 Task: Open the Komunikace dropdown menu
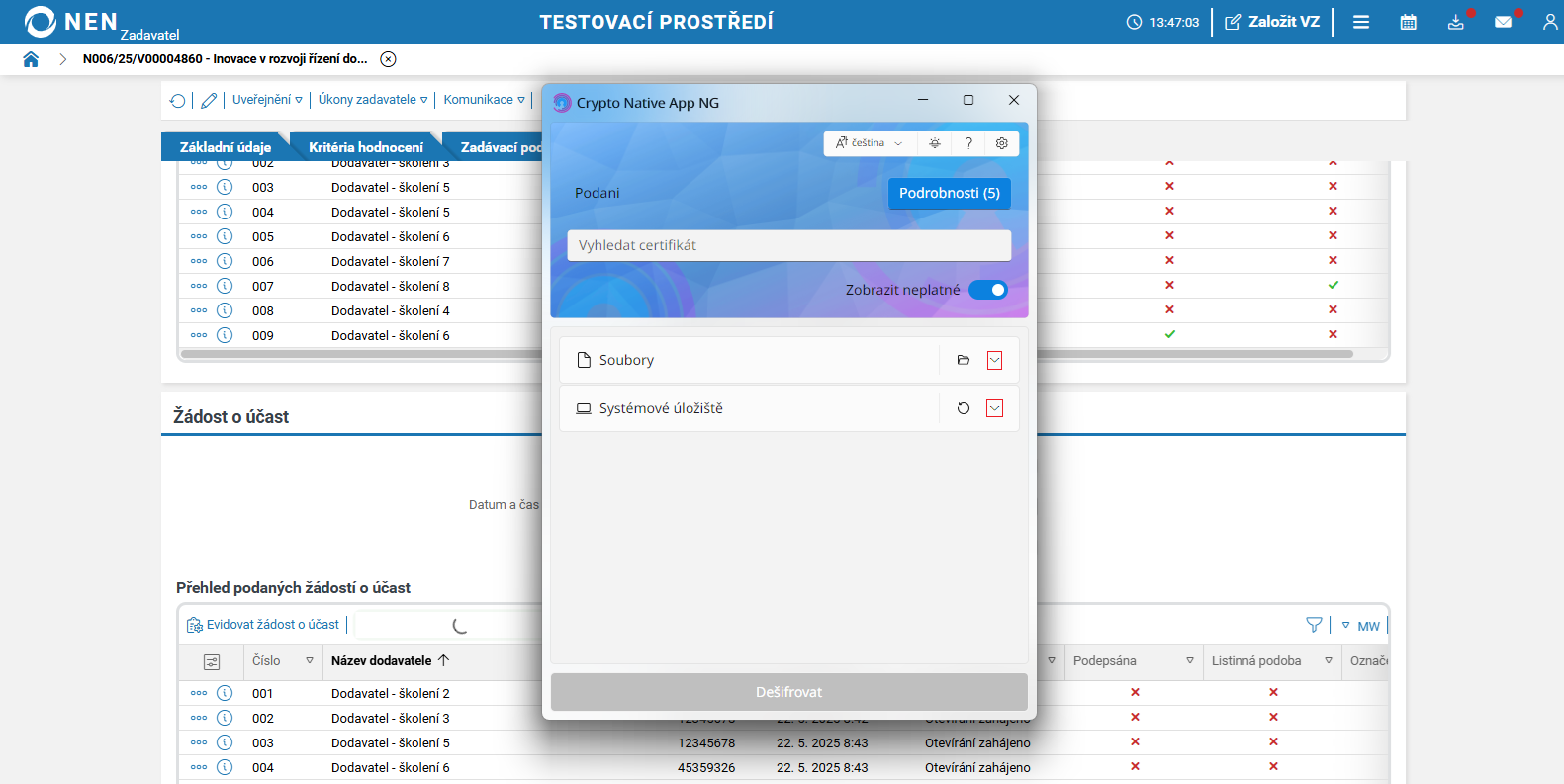click(x=485, y=100)
